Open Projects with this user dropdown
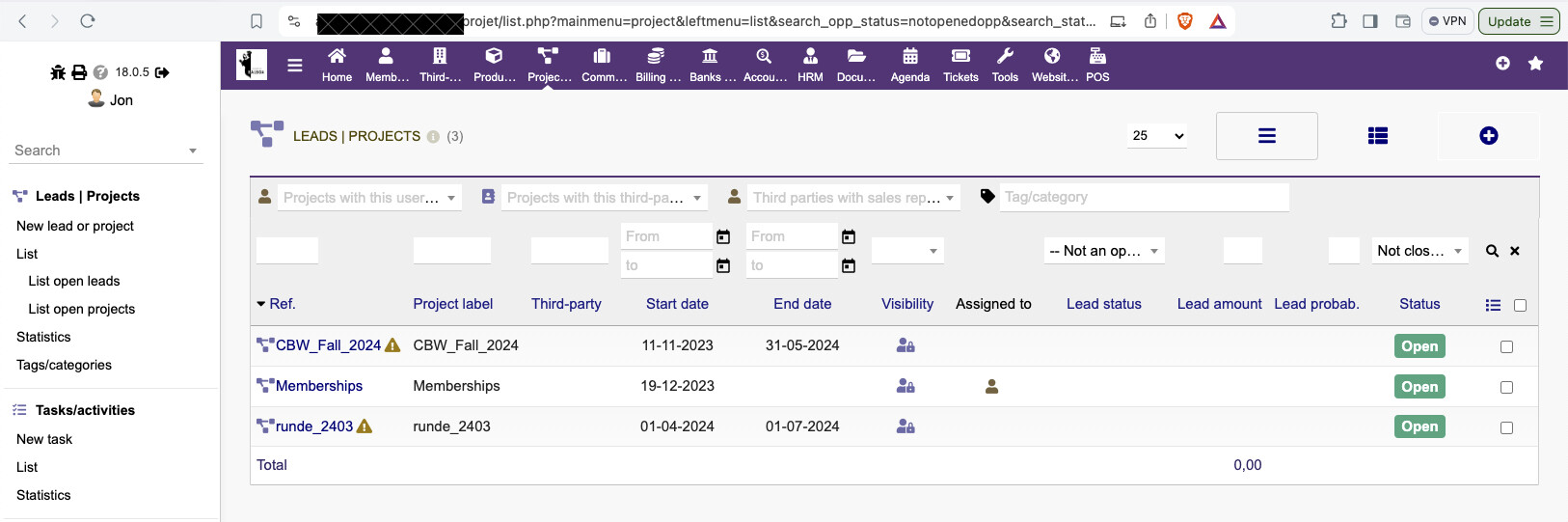This screenshot has width=1568, height=522. (369, 198)
